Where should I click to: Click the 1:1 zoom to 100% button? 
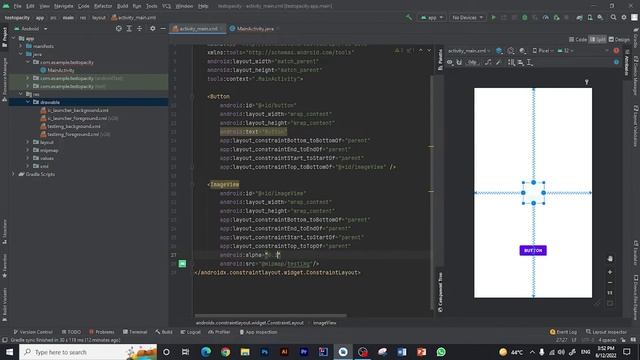pos(610,293)
